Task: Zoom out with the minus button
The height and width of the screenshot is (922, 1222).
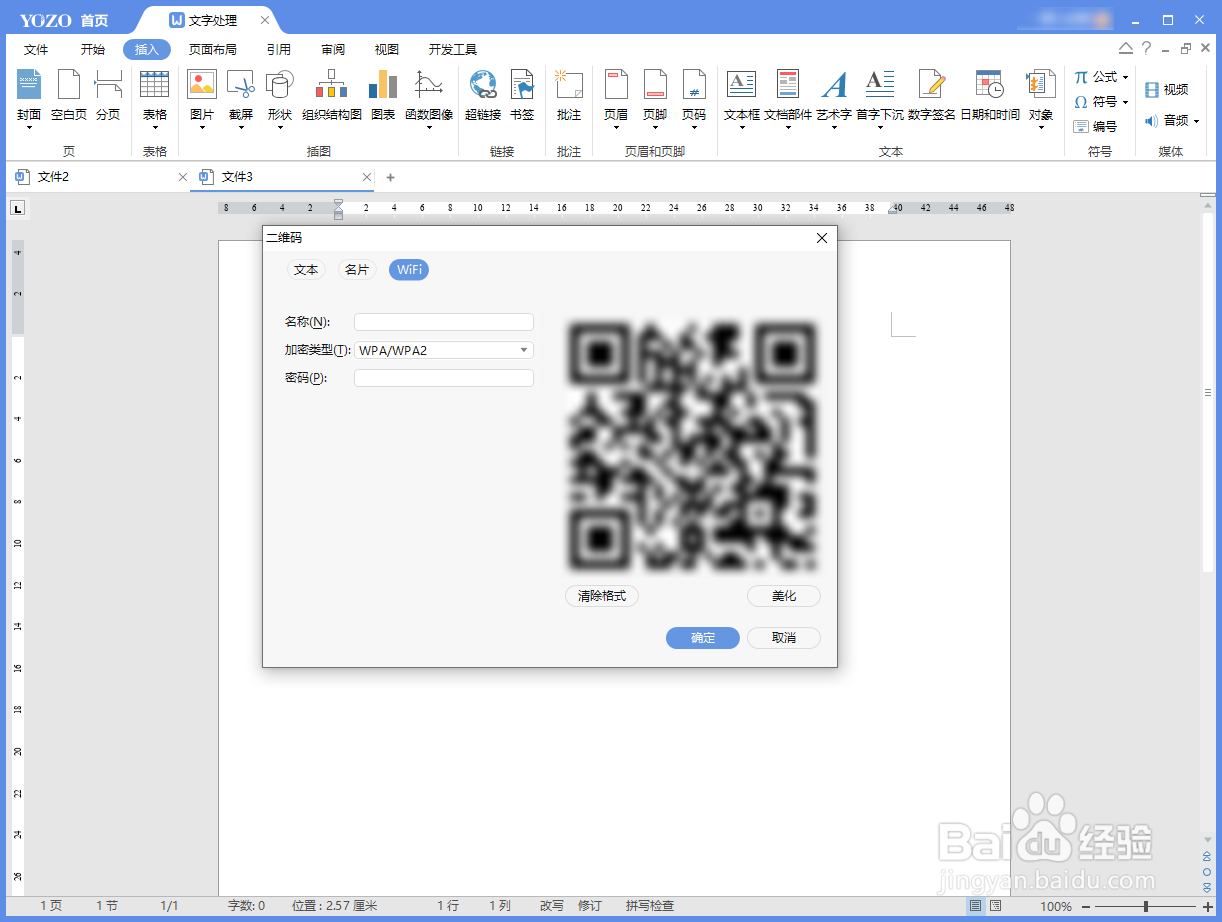Action: tap(1086, 906)
